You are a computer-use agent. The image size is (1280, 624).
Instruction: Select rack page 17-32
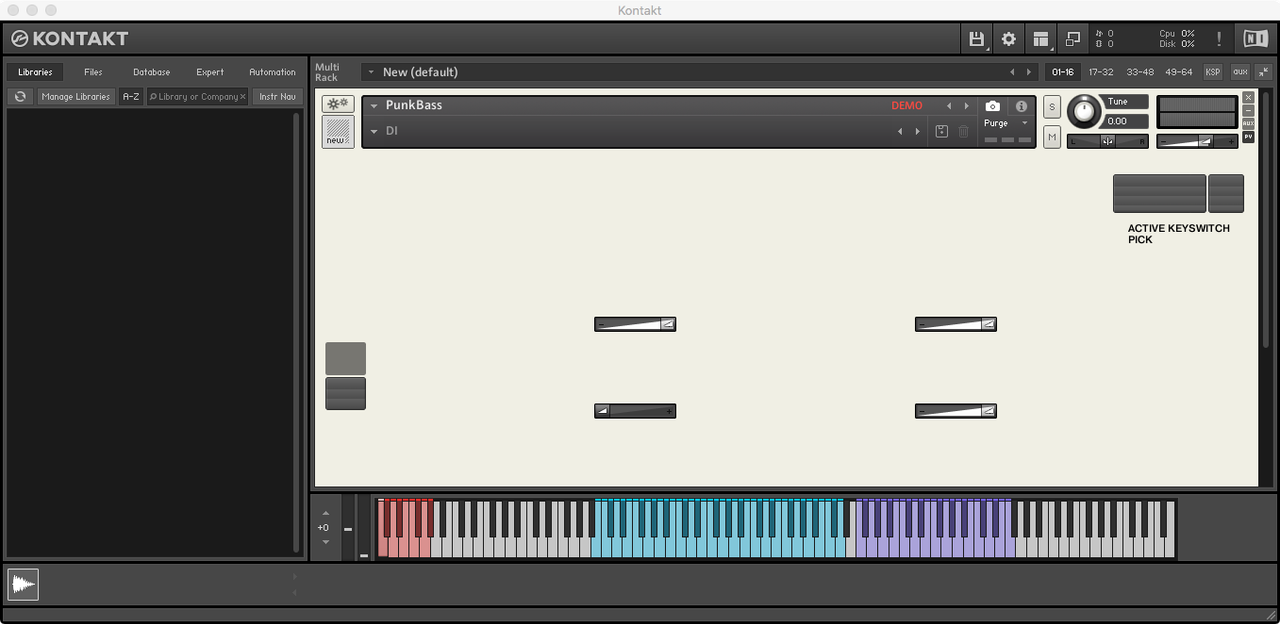(1101, 72)
